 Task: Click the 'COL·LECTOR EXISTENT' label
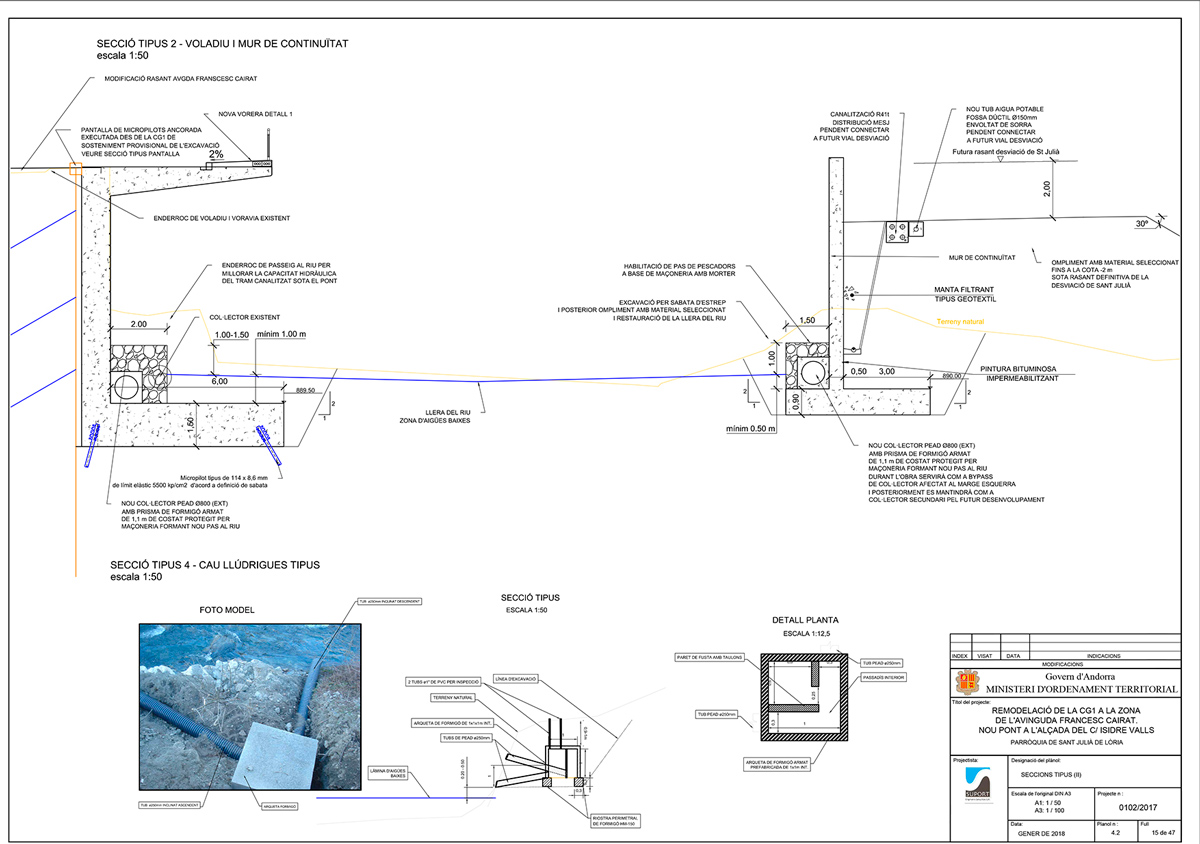pyautogui.click(x=243, y=317)
